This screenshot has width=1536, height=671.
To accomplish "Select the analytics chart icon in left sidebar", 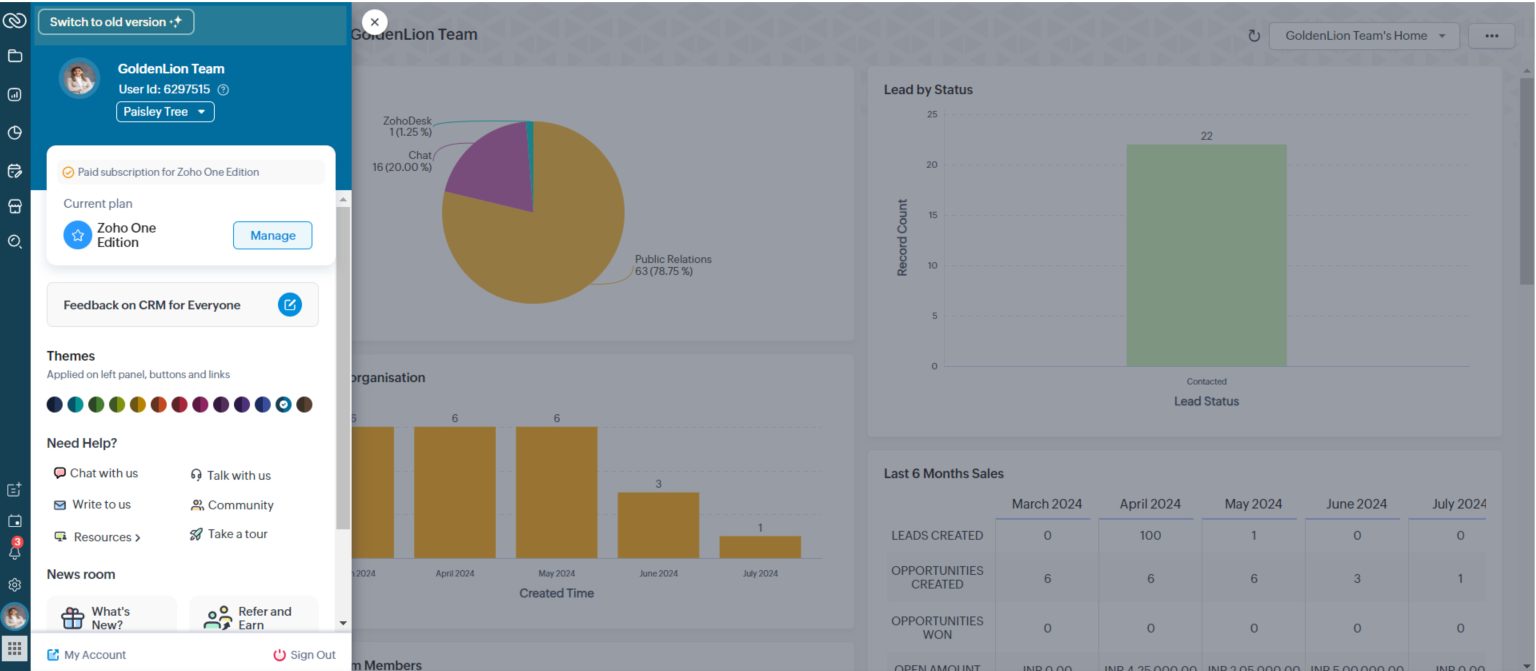I will click(14, 94).
